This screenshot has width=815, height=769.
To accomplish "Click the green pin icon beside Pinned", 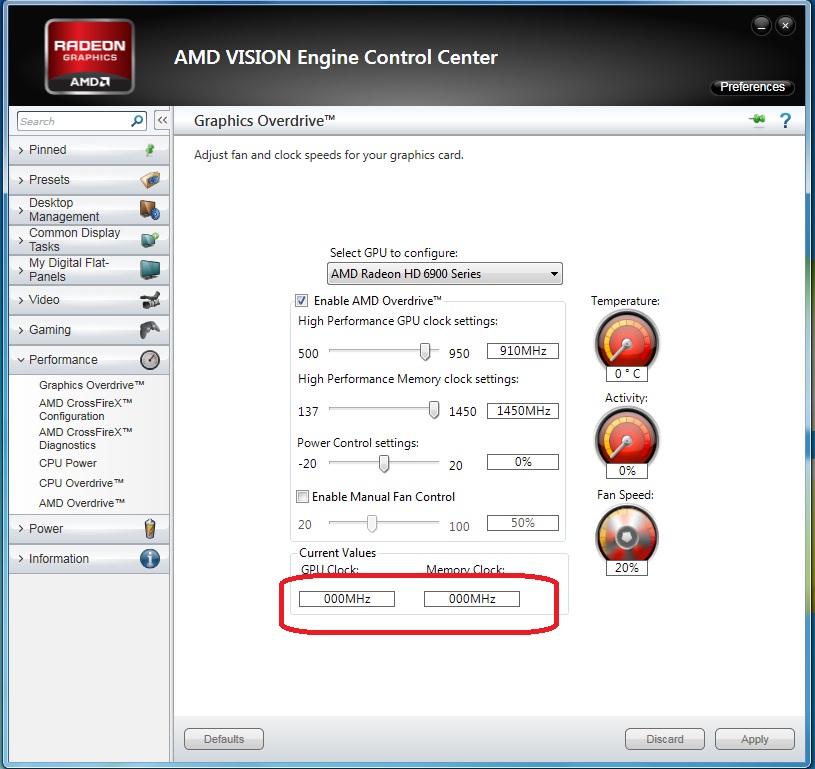I will [150, 150].
